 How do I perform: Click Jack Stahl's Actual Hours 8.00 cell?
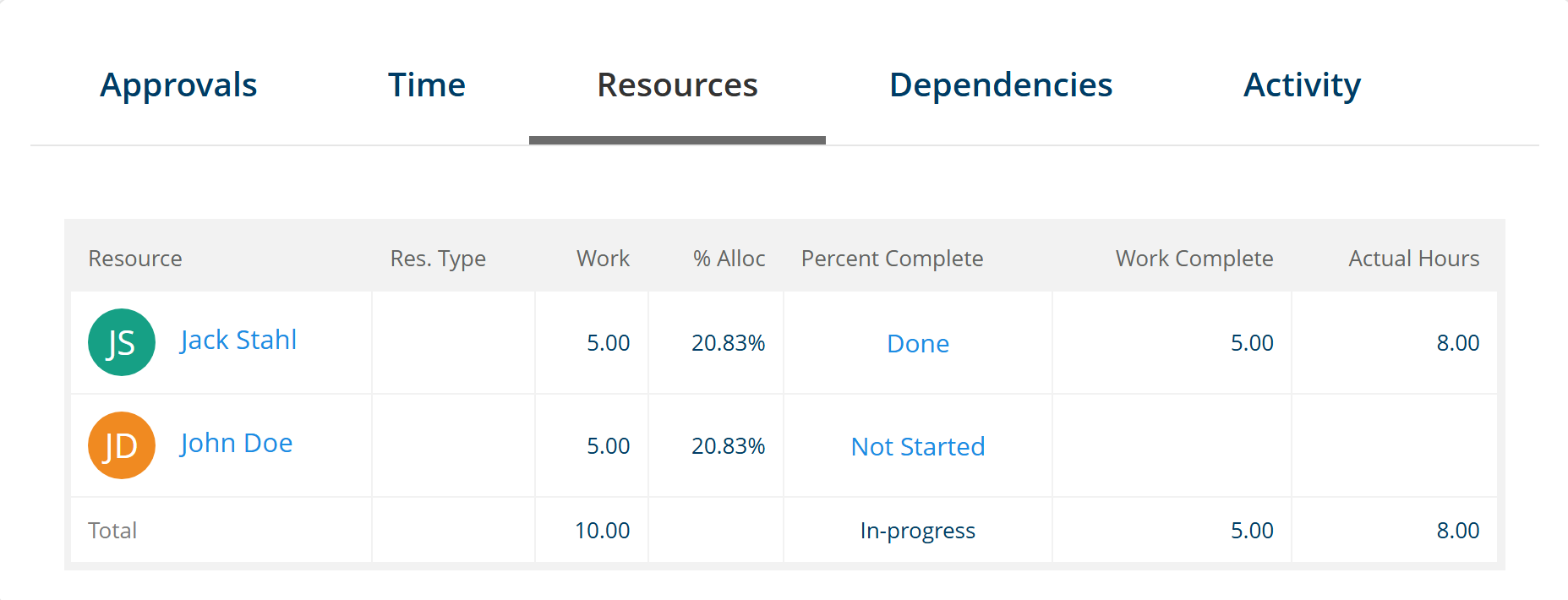1457,343
